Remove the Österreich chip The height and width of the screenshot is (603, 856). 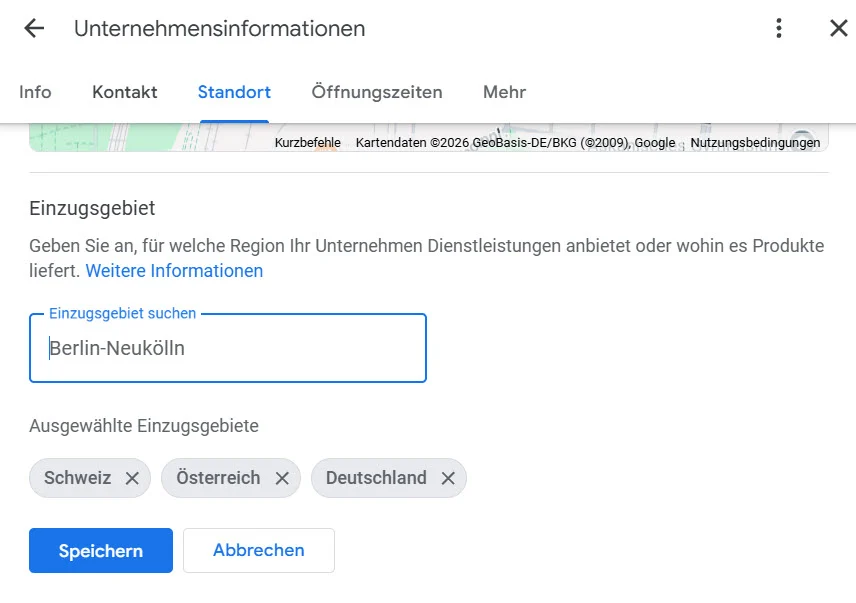[x=281, y=478]
